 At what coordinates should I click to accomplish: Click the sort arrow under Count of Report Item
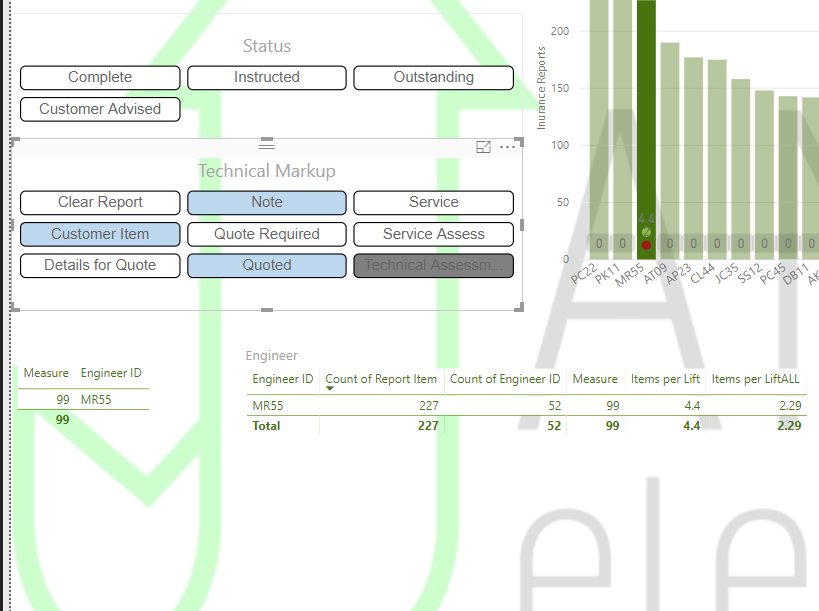tap(330, 389)
